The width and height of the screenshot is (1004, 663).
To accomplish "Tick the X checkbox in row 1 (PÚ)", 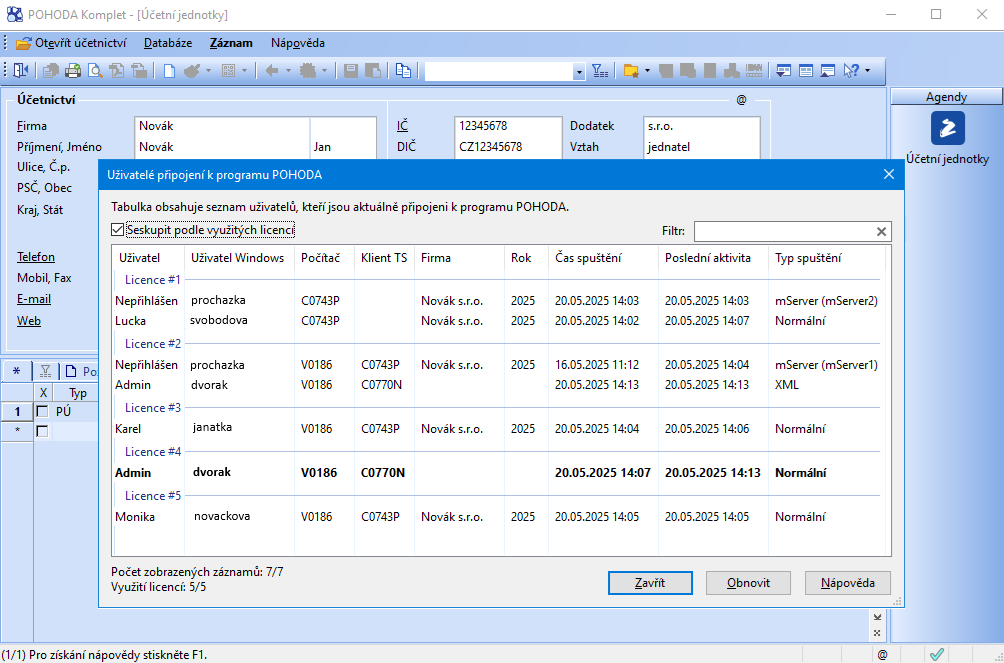I will point(42,411).
